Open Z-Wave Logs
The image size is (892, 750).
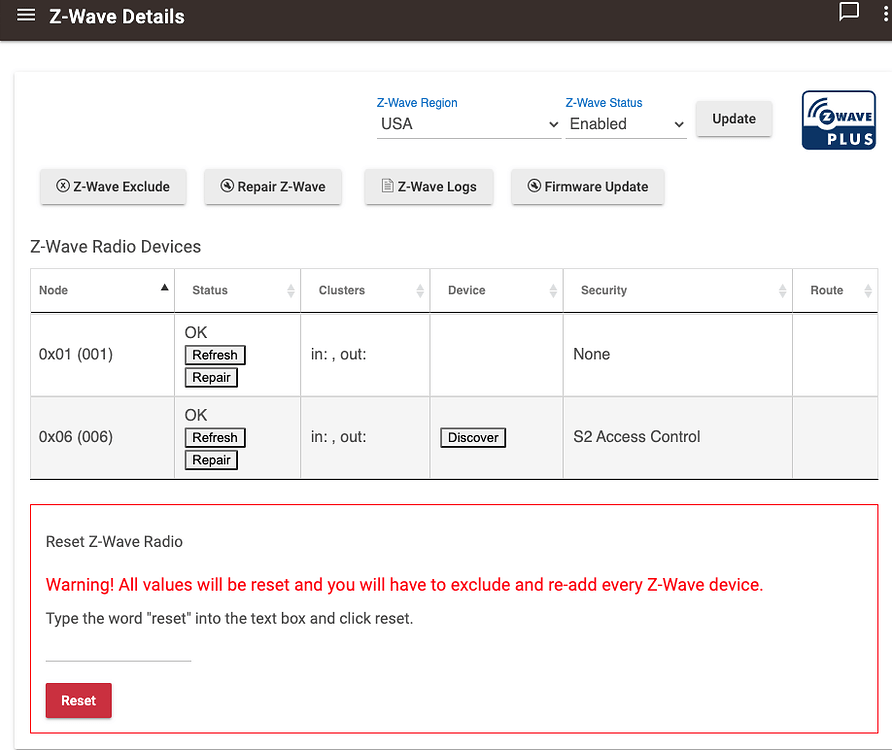[x=429, y=187]
